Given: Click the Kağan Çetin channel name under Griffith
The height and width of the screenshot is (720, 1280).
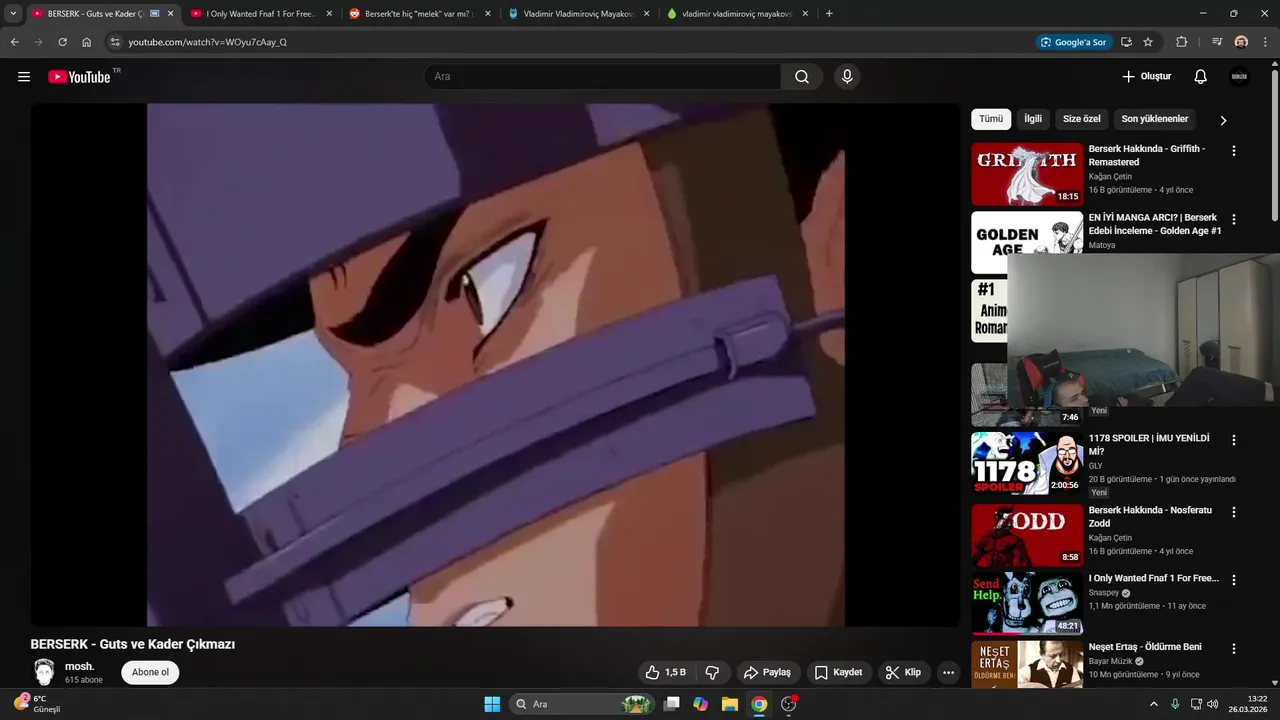Looking at the screenshot, I should 1110,177.
